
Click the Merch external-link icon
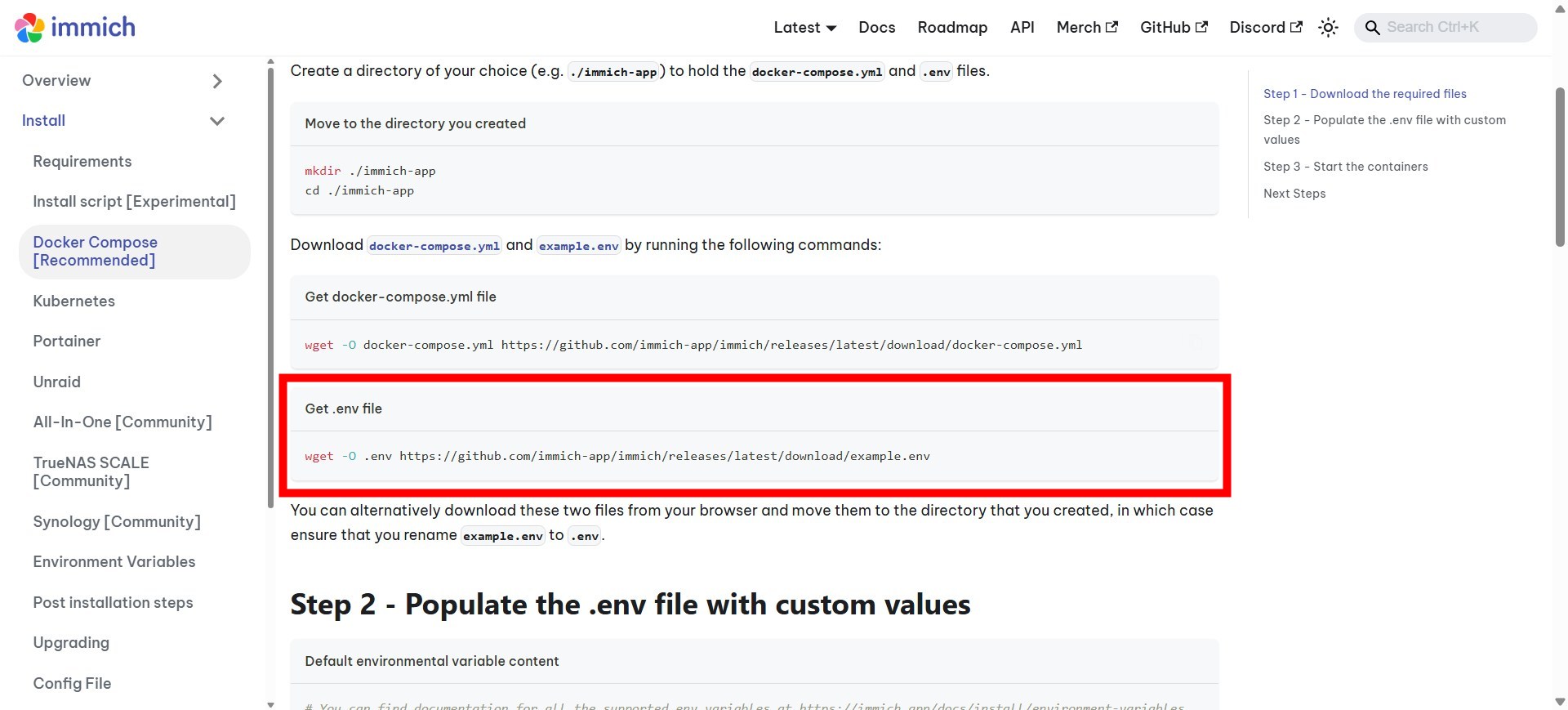point(1111,27)
